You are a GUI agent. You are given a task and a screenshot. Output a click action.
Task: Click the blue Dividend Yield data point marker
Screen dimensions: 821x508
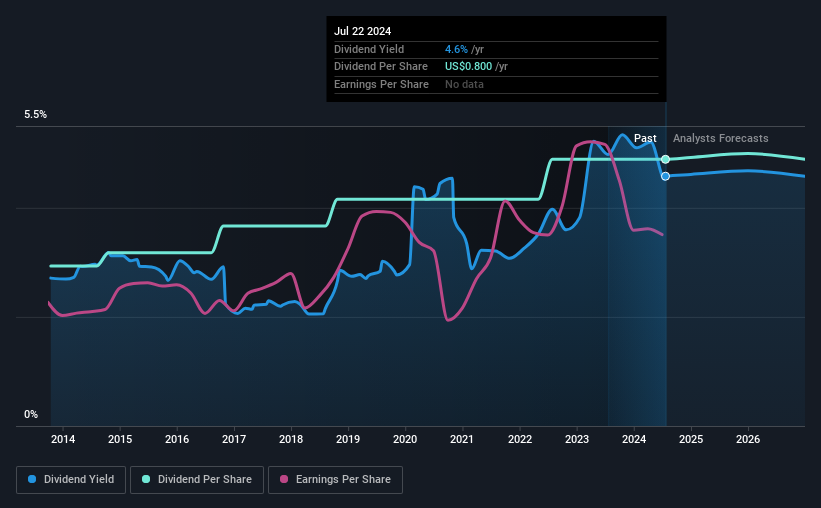pos(665,176)
